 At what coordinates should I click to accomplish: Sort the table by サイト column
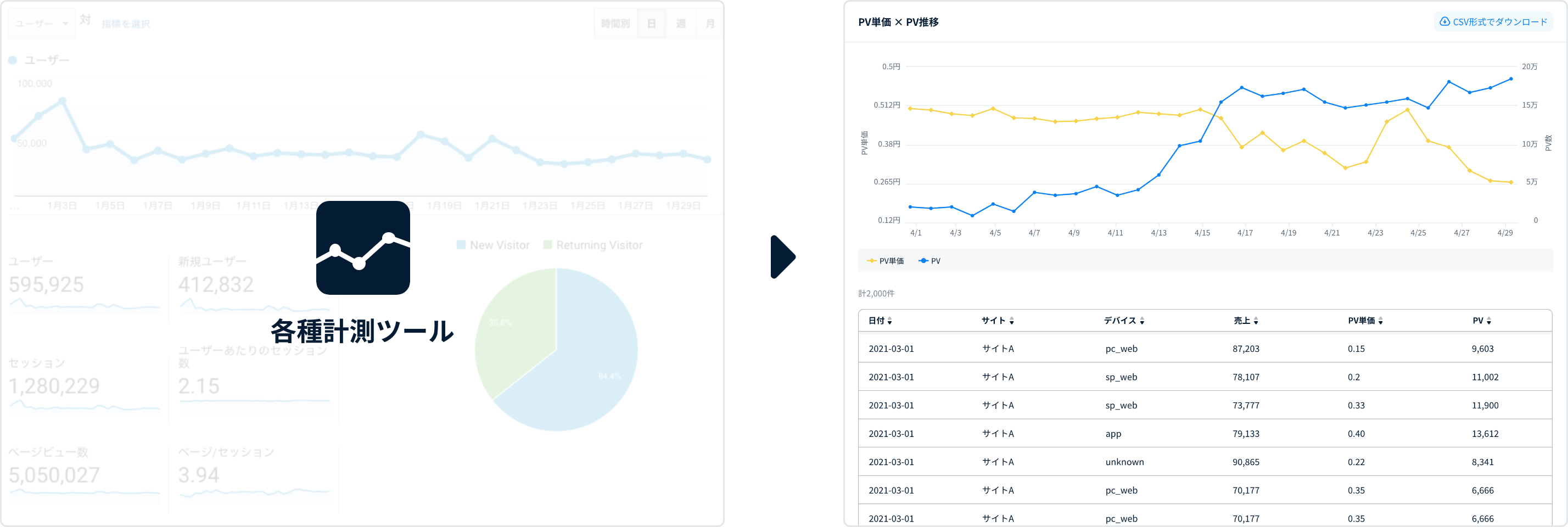[x=996, y=319]
